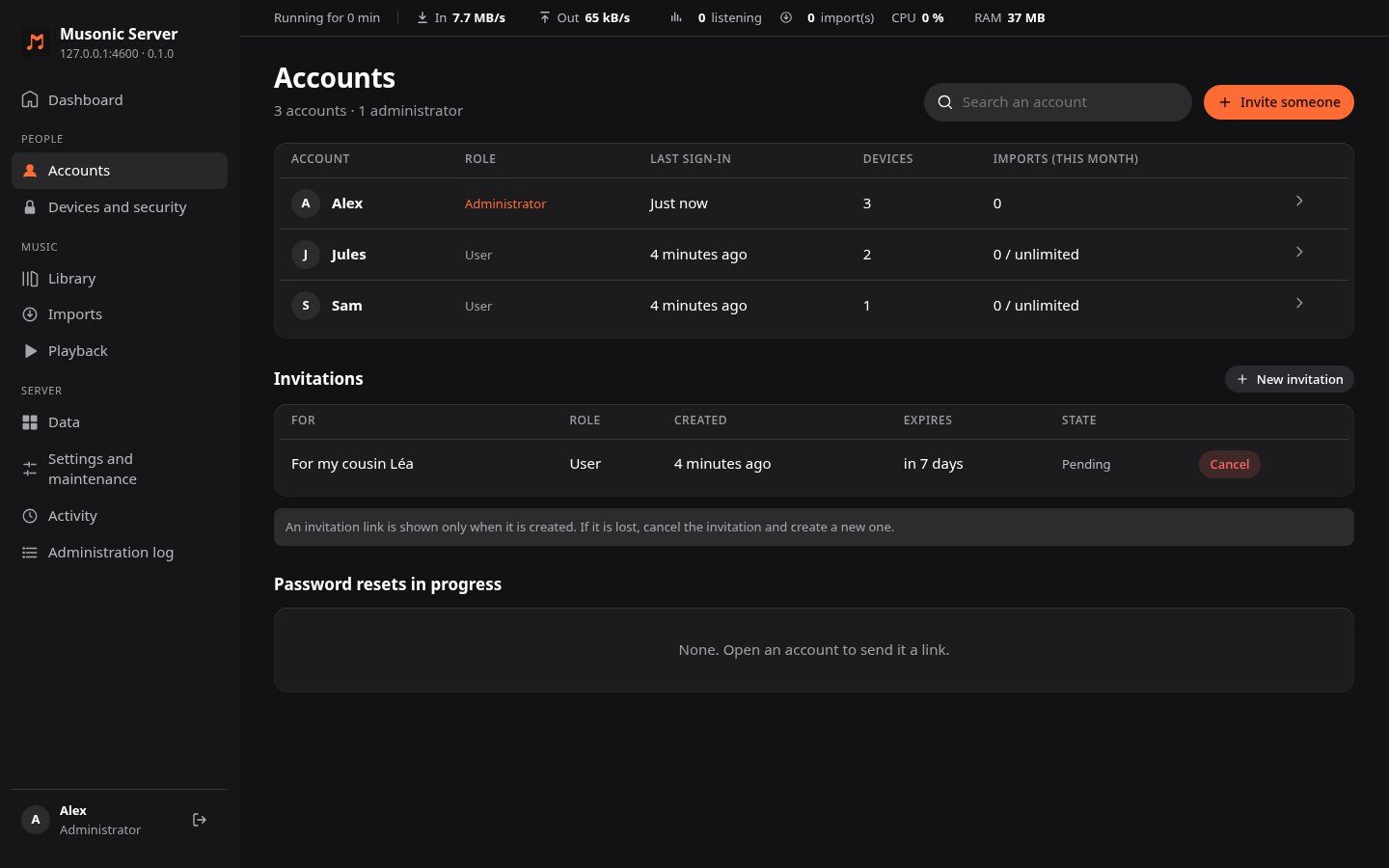Click the upload arrow icon next to Out
The height and width of the screenshot is (868, 1389).
pos(545,17)
